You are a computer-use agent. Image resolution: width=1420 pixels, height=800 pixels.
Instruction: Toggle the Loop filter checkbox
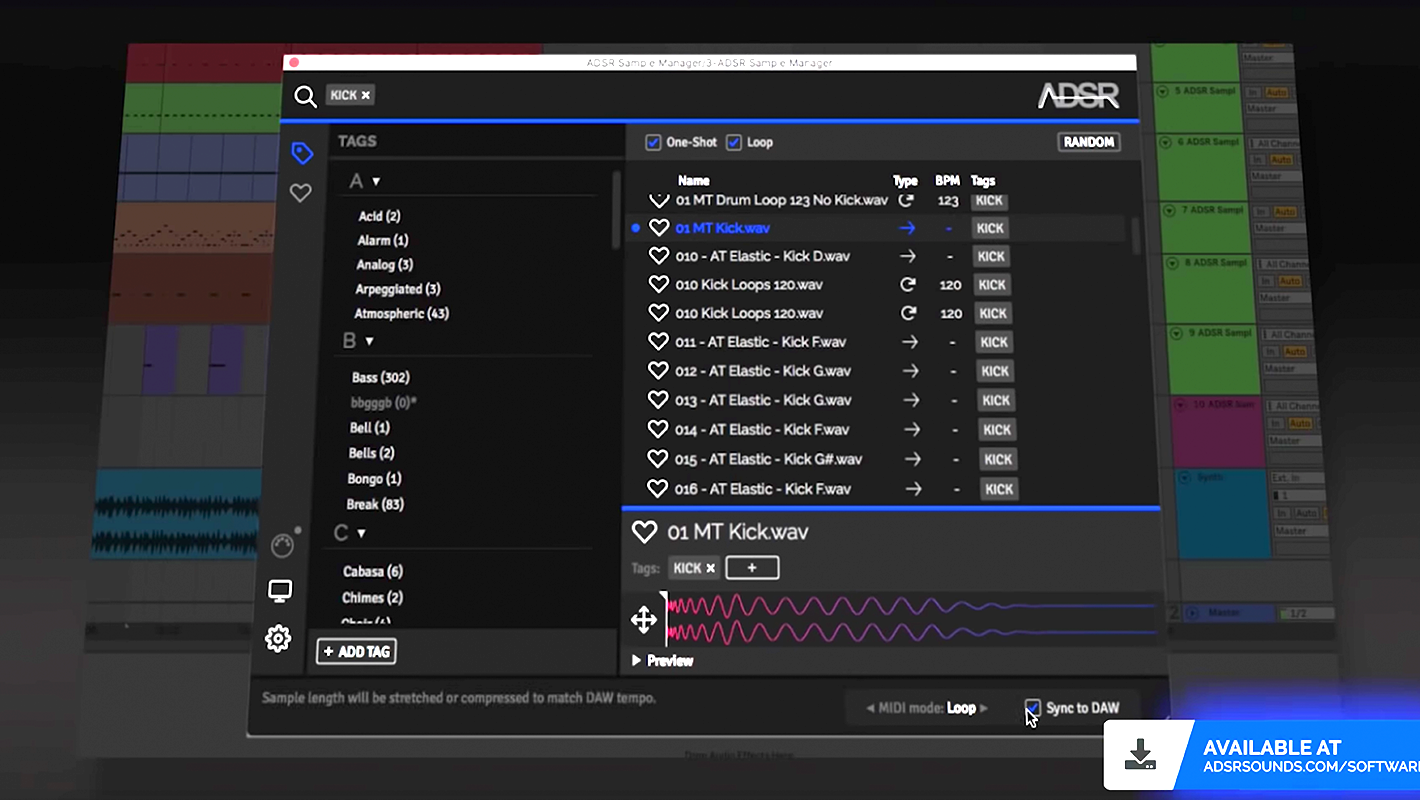point(734,142)
